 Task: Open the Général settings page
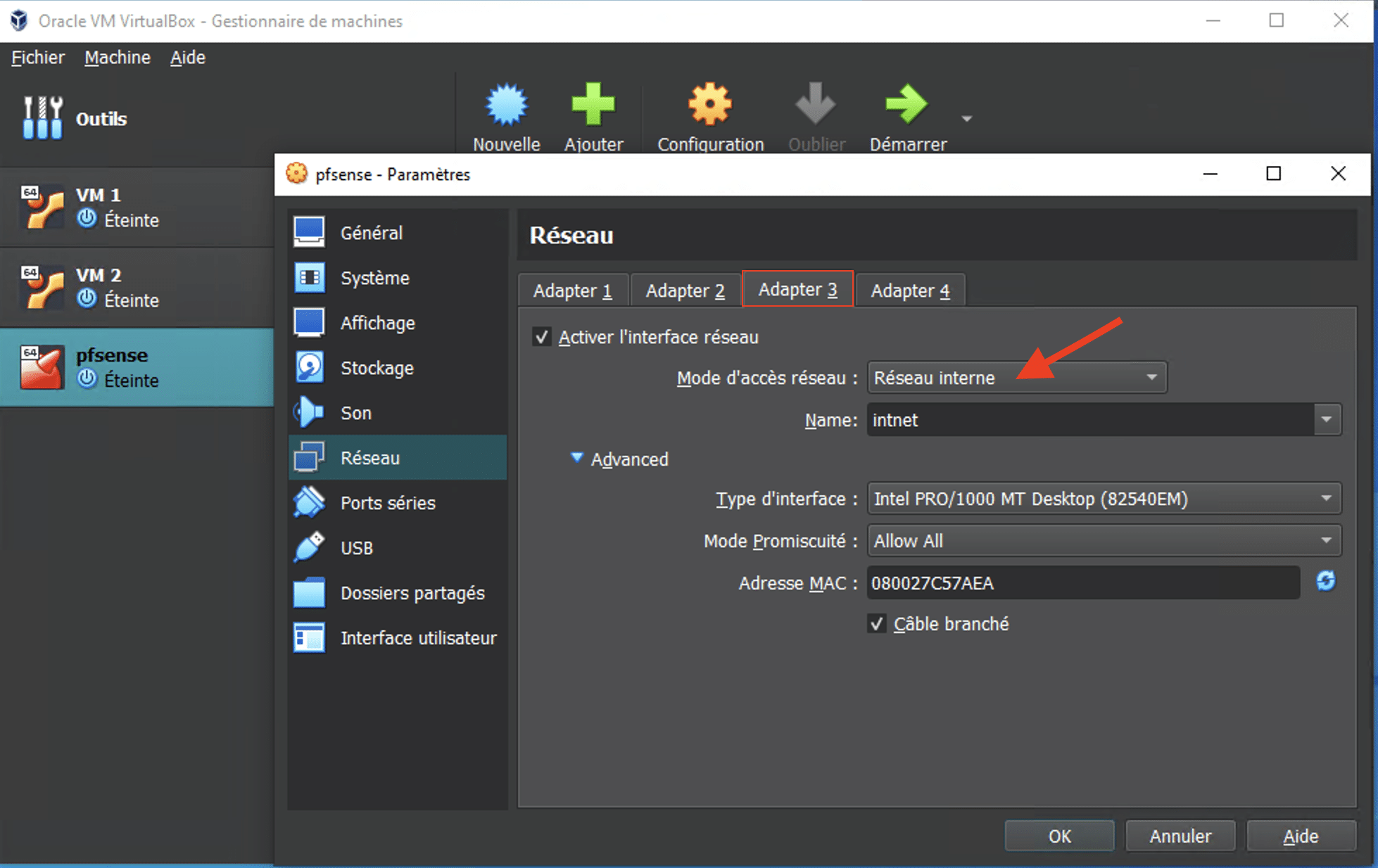click(372, 232)
